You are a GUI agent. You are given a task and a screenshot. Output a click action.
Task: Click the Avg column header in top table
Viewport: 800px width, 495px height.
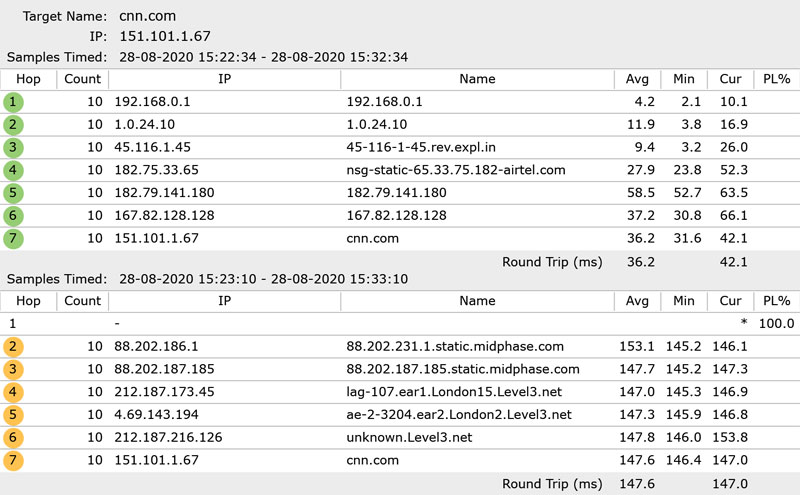(x=637, y=79)
